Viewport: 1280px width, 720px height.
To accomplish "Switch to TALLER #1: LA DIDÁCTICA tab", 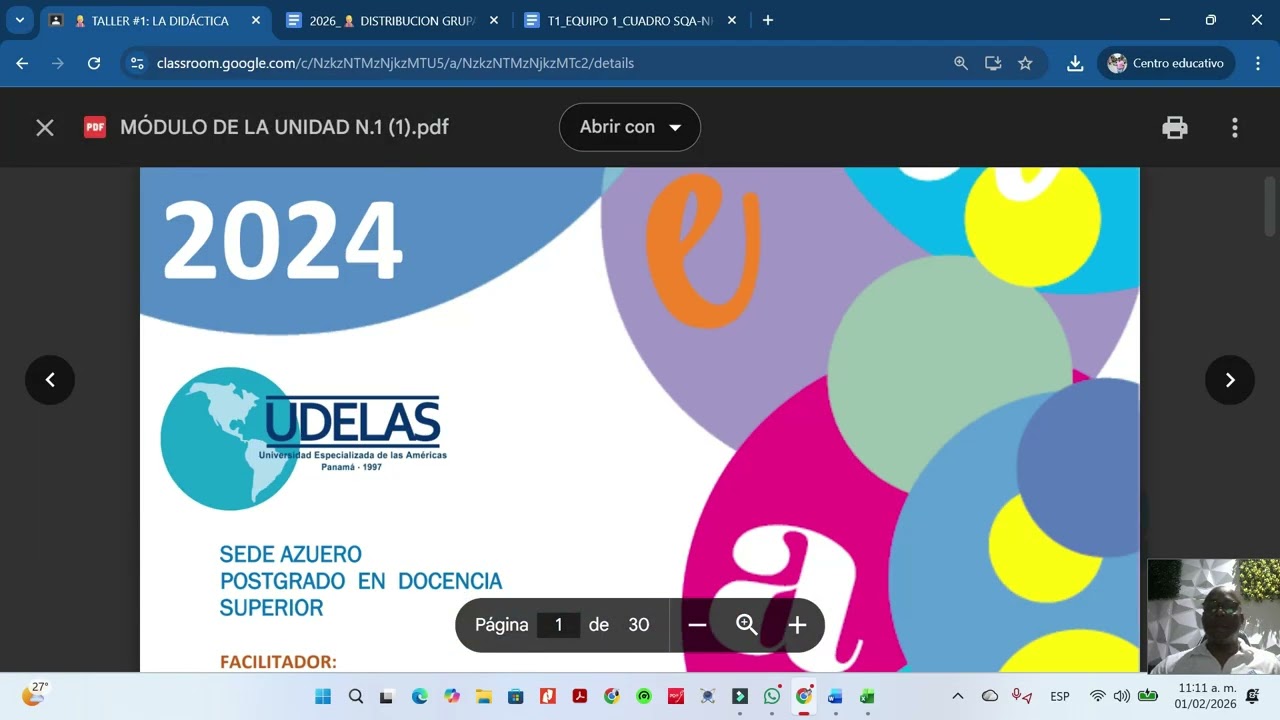I will (x=155, y=20).
